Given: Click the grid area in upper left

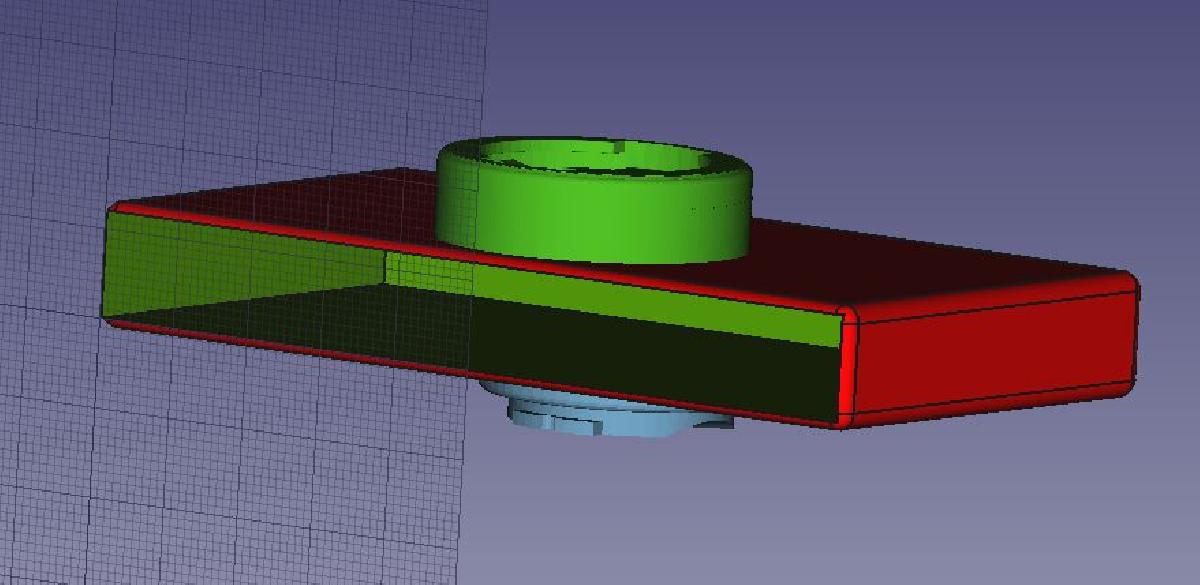Looking at the screenshot, I should [x=150, y=80].
